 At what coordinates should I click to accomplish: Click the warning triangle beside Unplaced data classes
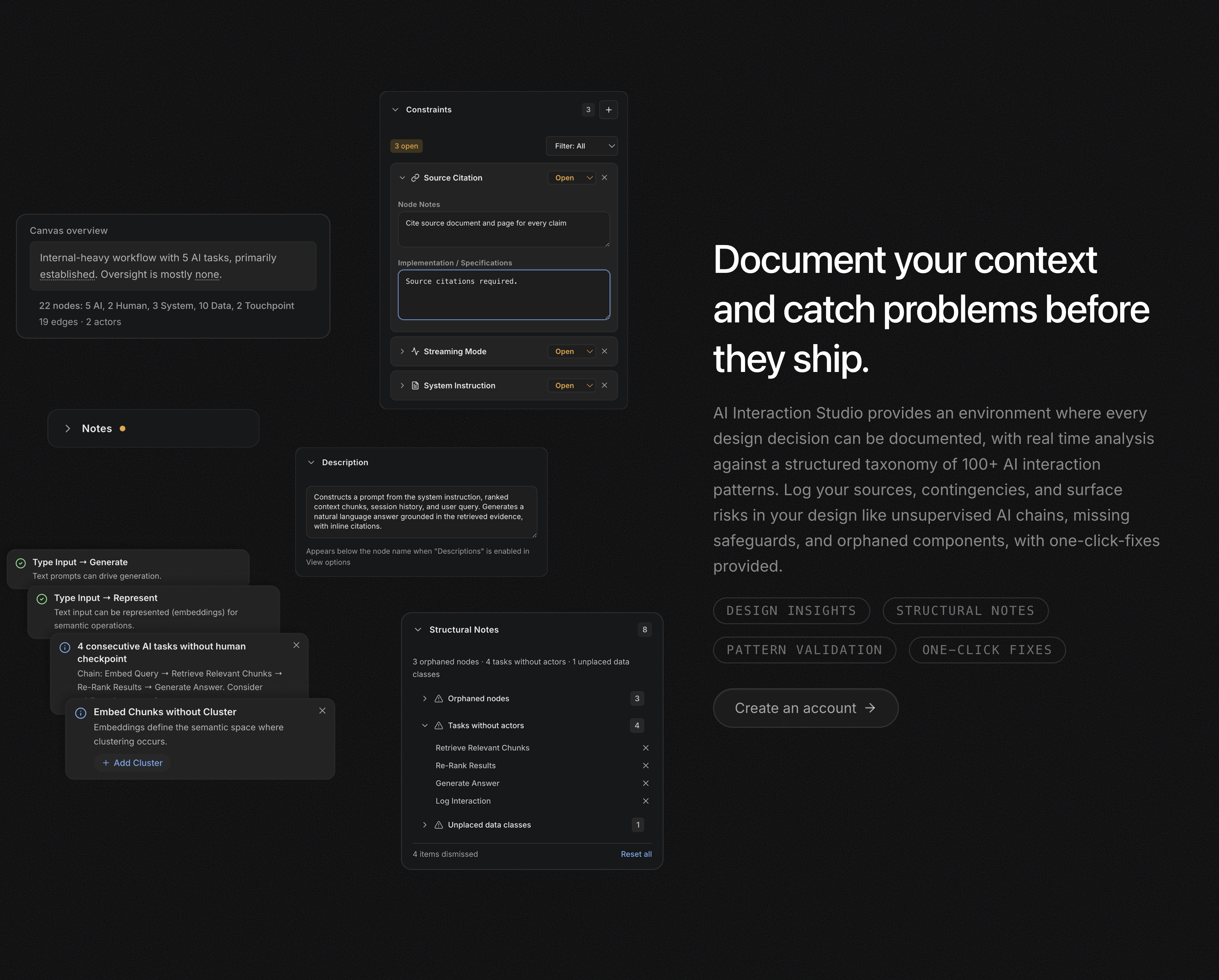[439, 824]
